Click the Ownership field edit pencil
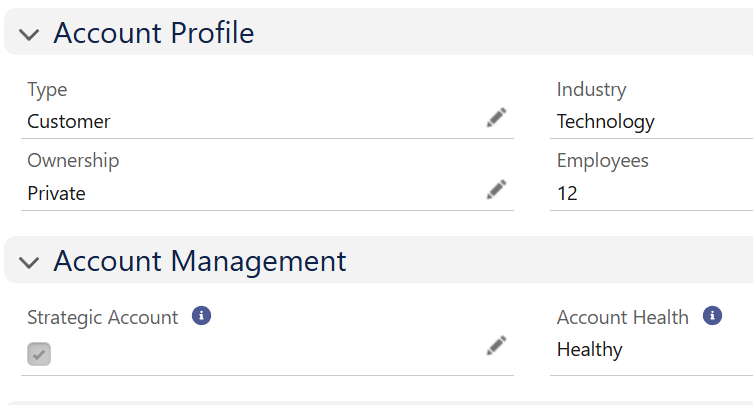Viewport: 753px width, 405px height. tap(497, 189)
